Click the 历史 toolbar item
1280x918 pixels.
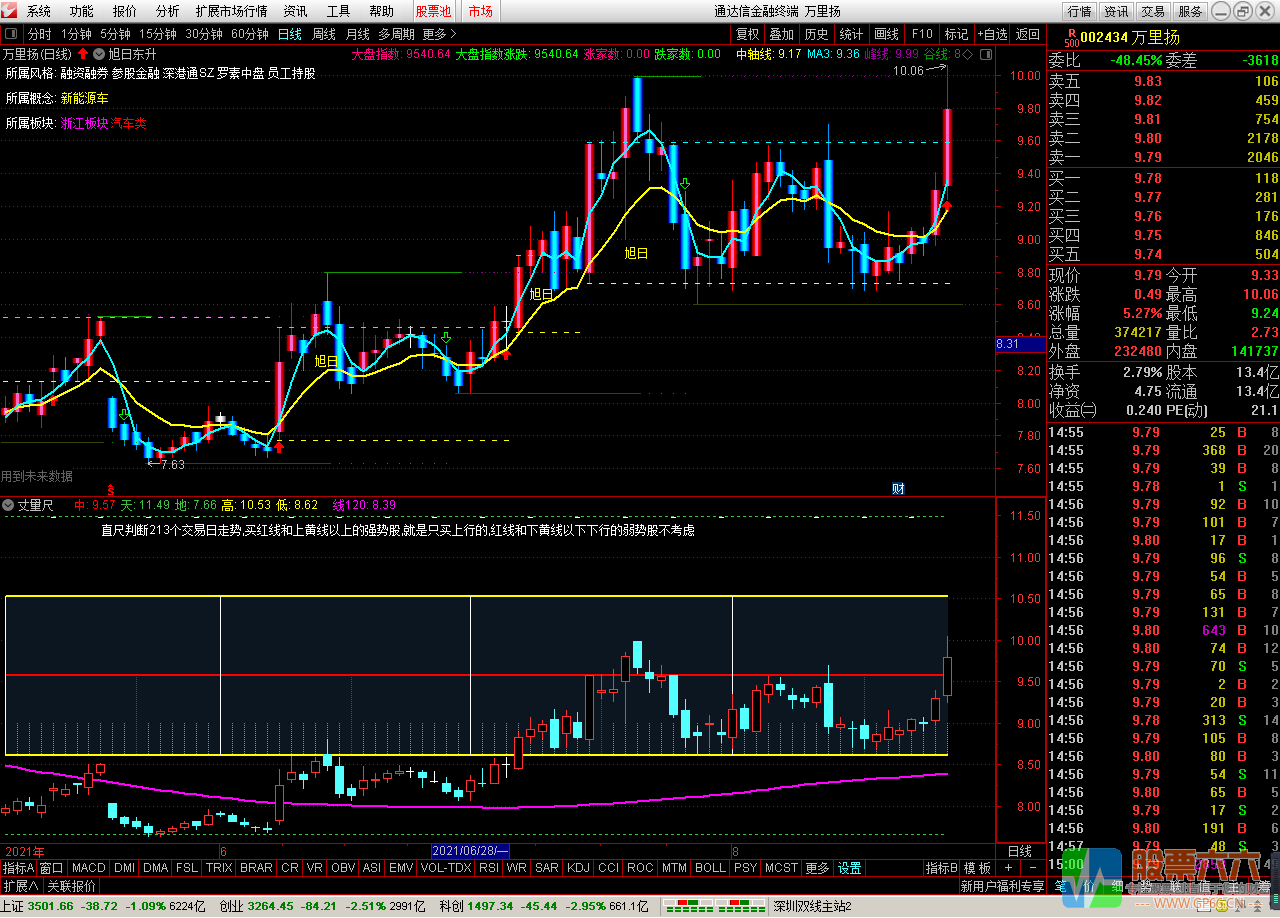point(816,34)
